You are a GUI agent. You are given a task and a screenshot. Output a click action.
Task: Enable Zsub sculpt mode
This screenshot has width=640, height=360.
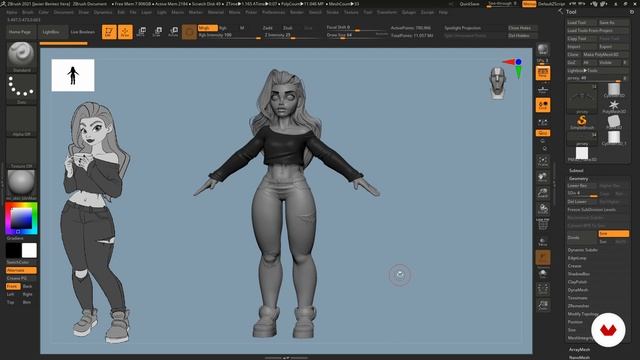(x=288, y=28)
